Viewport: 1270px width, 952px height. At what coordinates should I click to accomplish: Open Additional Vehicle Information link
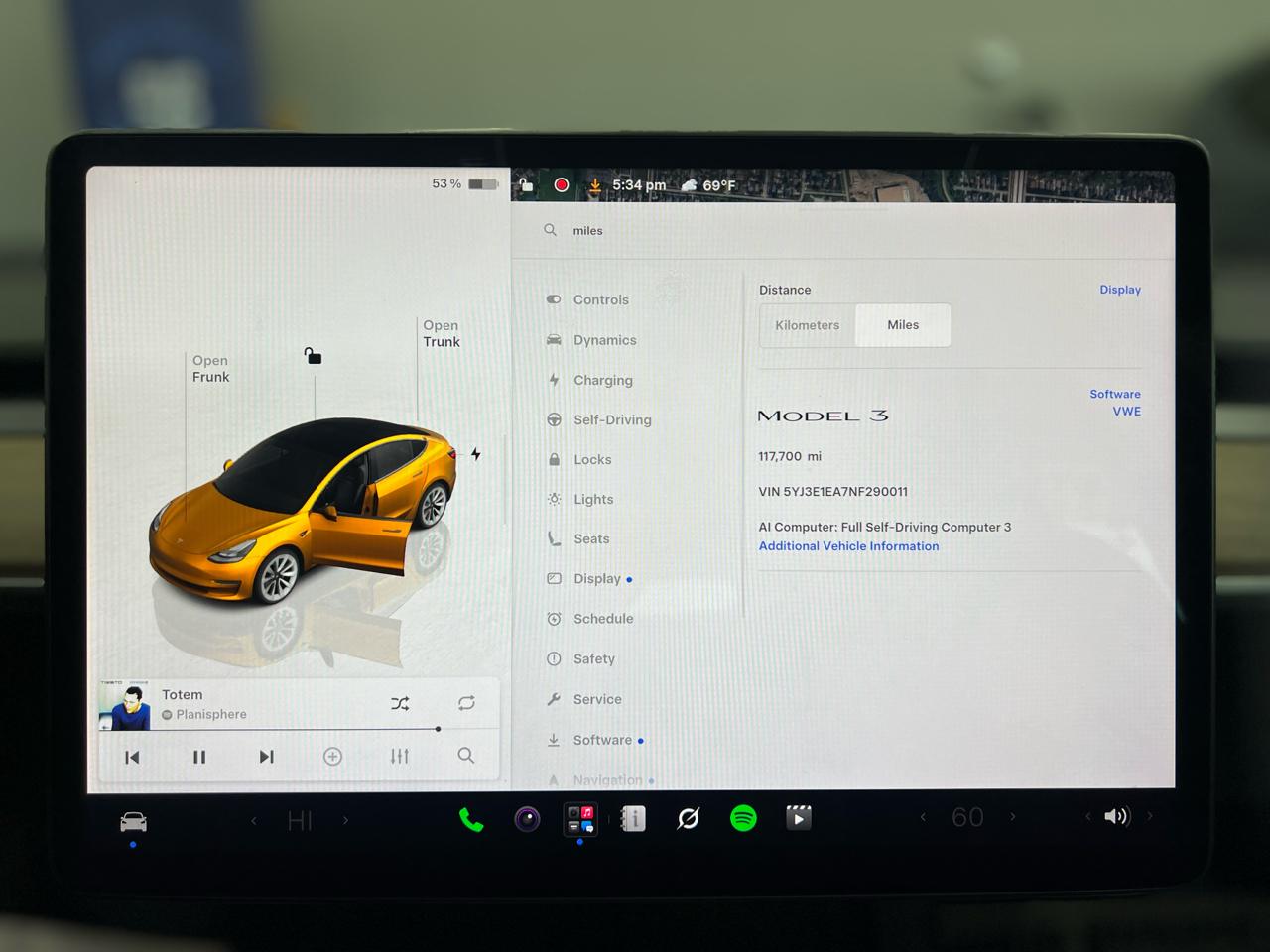click(x=848, y=546)
